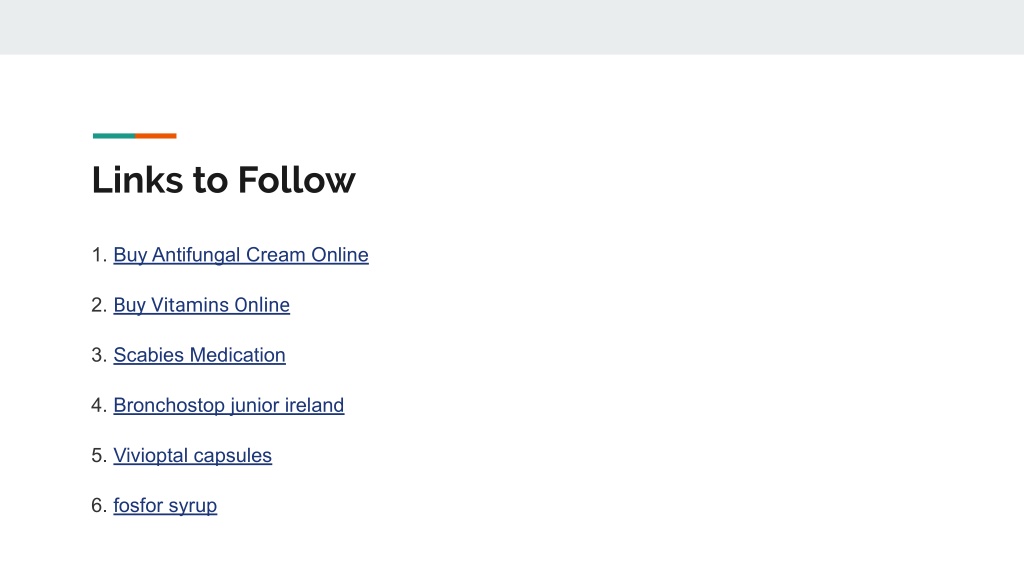Click list number 1 before Antifungal link
Image resolution: width=1024 pixels, height=576 pixels.
pos(99,255)
